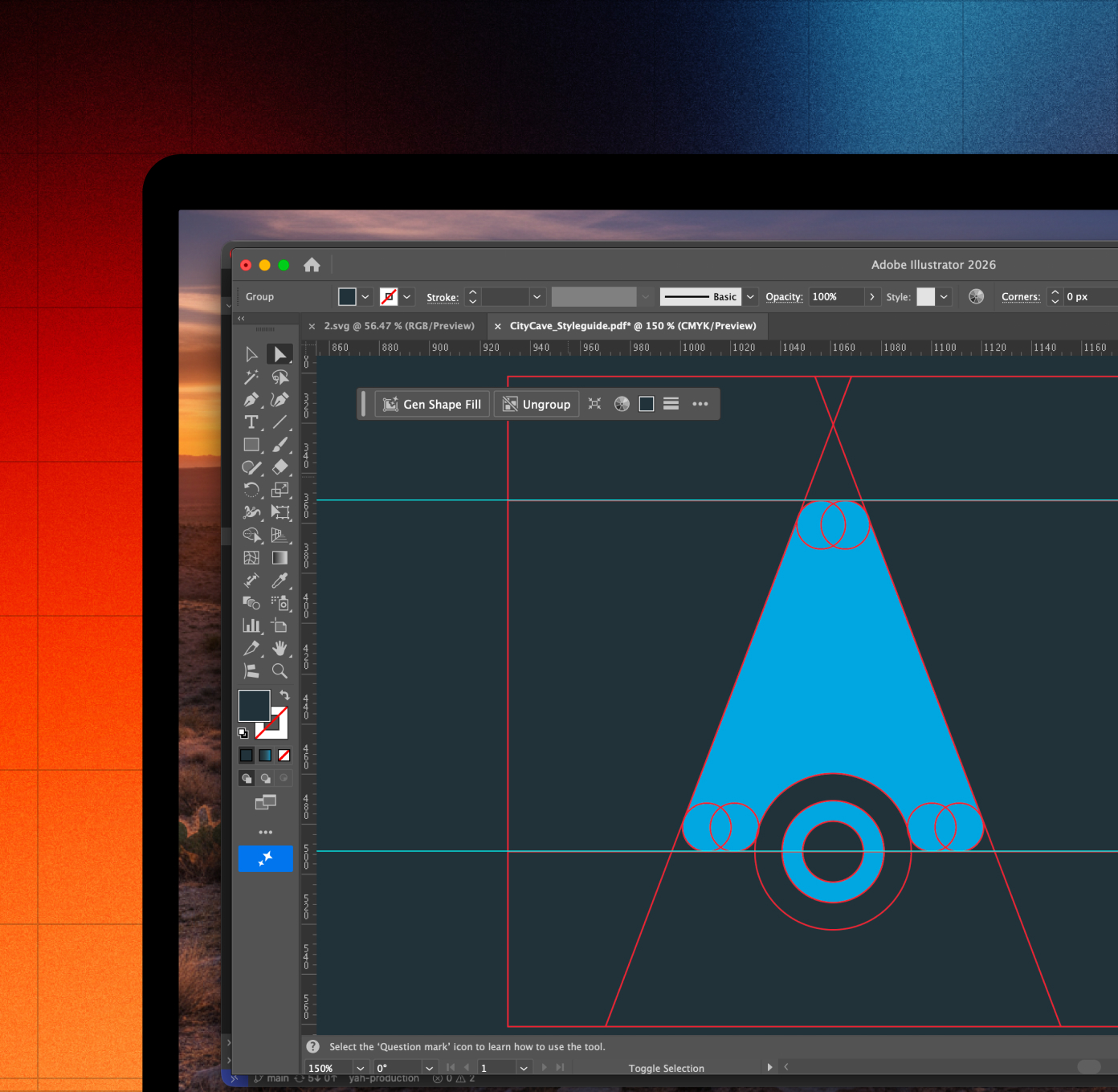The height and width of the screenshot is (1092, 1118).
Task: Select the Gradient tool
Action: pos(279,557)
